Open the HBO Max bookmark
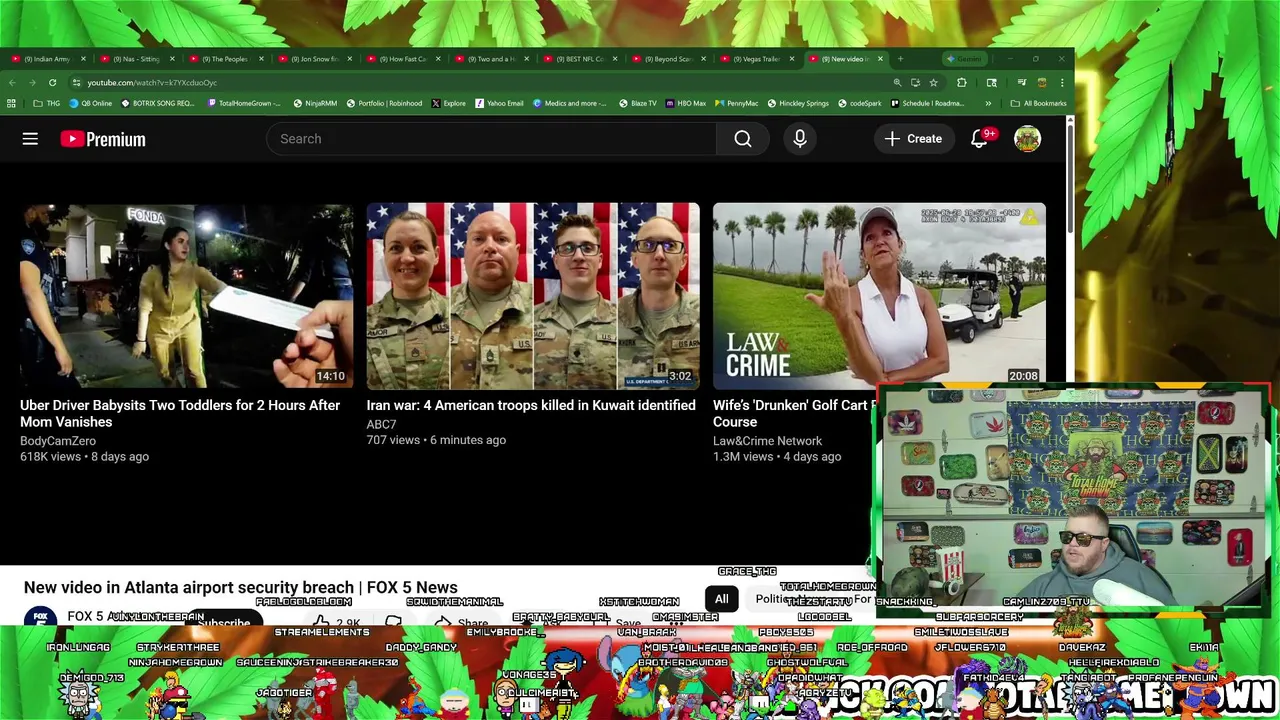Screen dimensions: 1280x720 685,103
